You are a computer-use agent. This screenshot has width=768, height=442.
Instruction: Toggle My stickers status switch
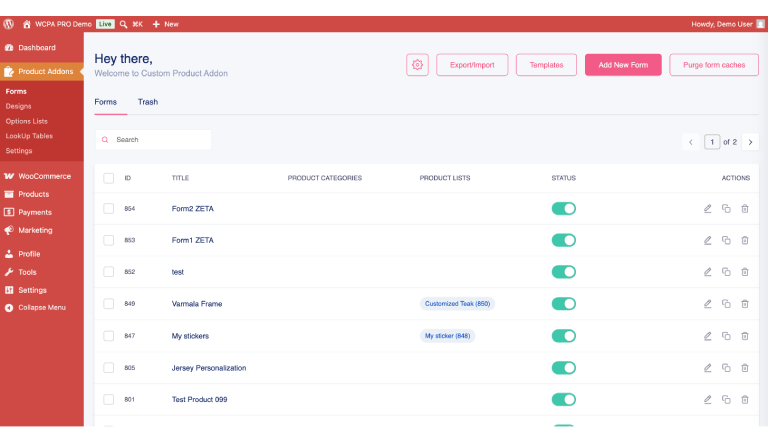click(564, 336)
